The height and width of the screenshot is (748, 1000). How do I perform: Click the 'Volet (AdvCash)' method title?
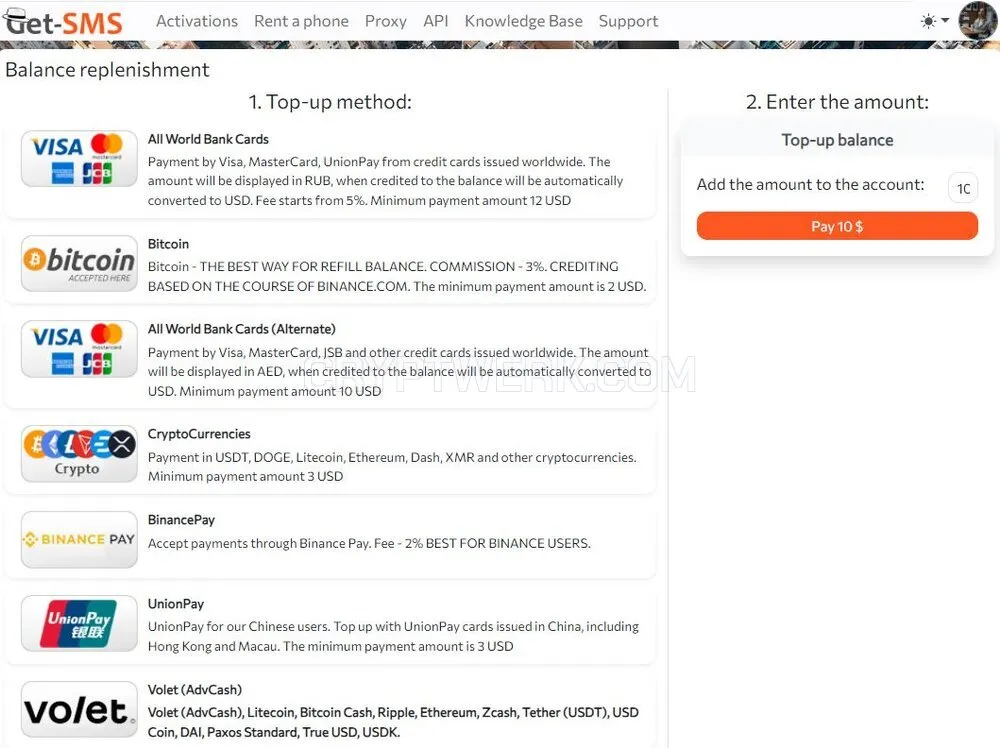(x=195, y=689)
